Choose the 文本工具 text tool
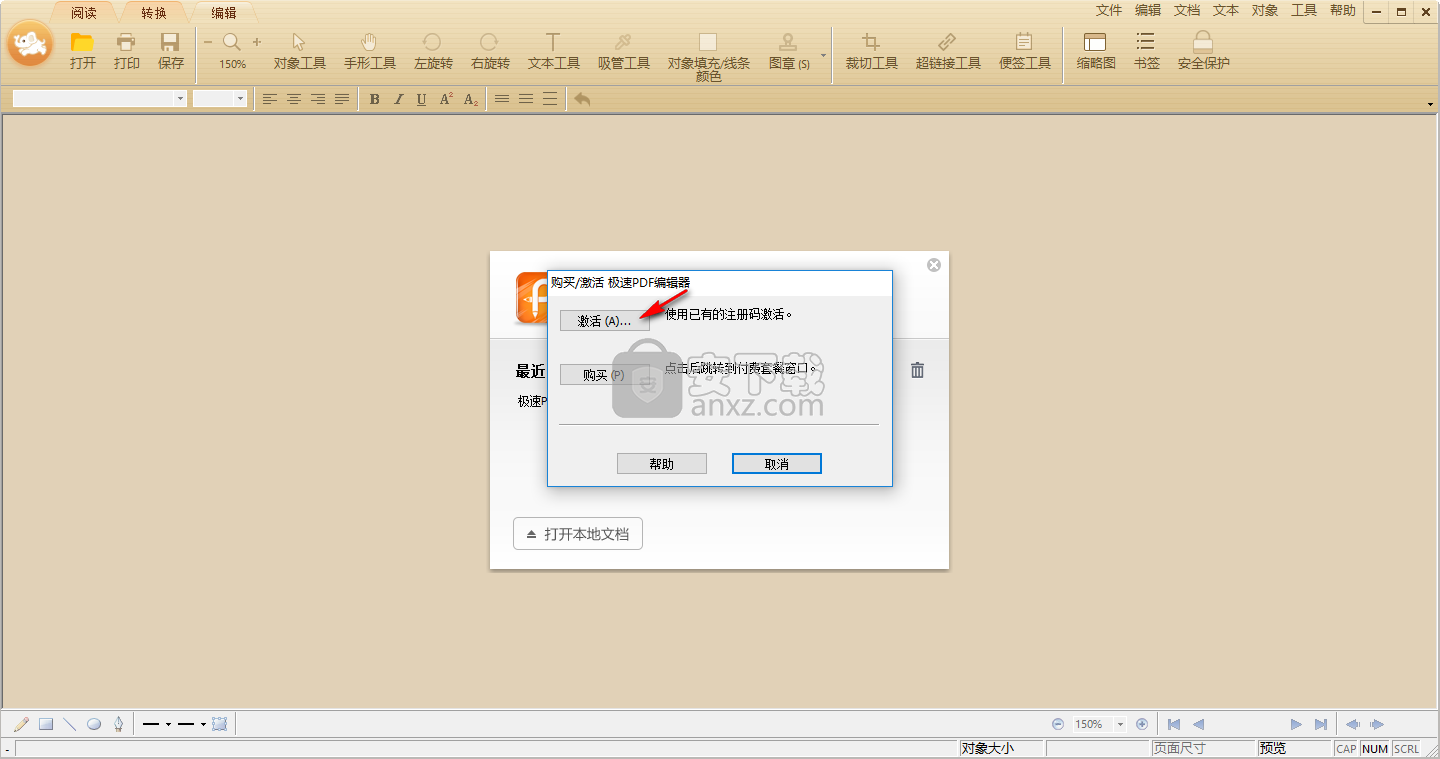Image resolution: width=1440 pixels, height=759 pixels. 554,50
